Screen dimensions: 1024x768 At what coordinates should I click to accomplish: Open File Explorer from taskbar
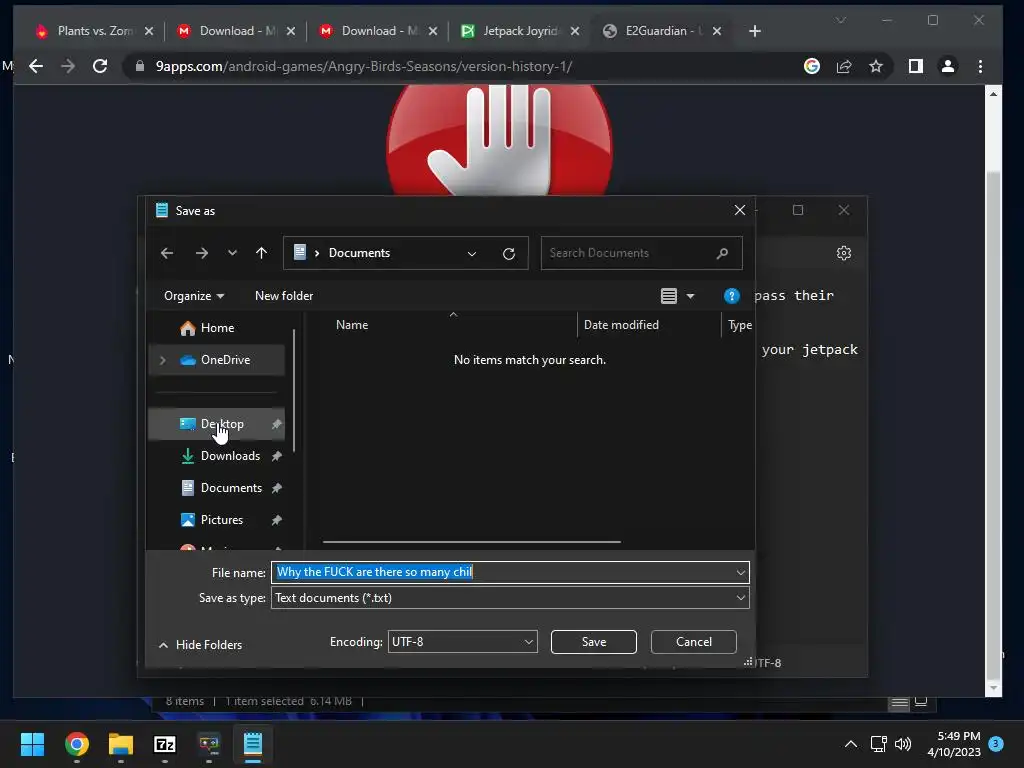coord(121,744)
